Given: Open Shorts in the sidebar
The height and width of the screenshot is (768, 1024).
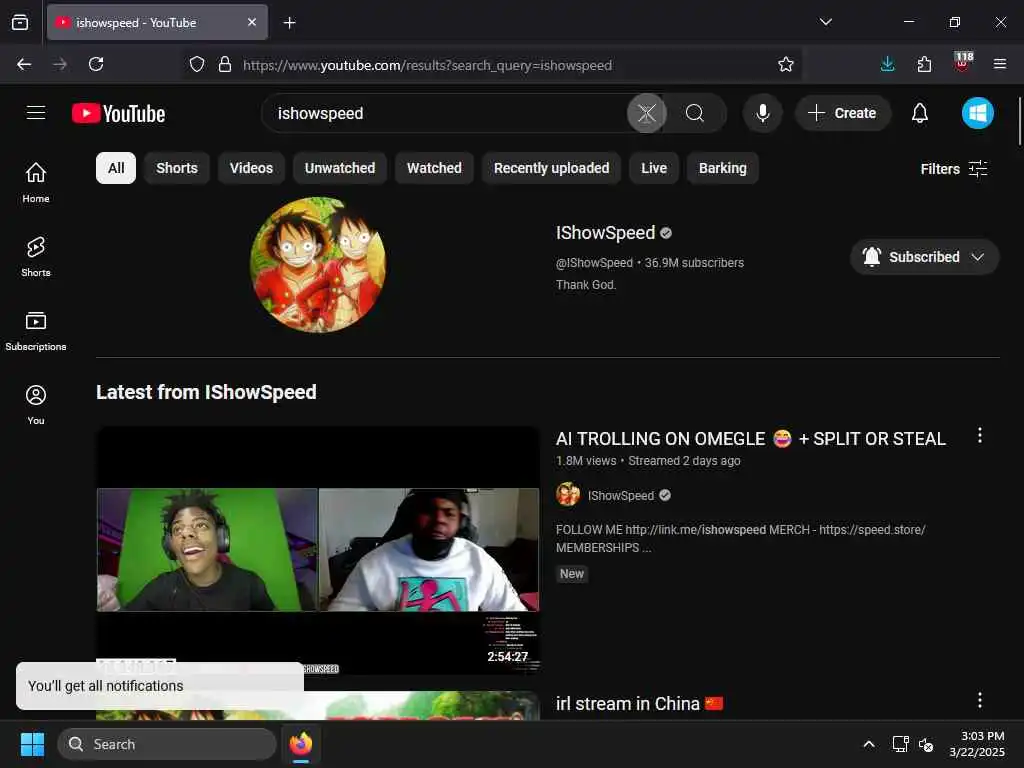Looking at the screenshot, I should (x=36, y=257).
